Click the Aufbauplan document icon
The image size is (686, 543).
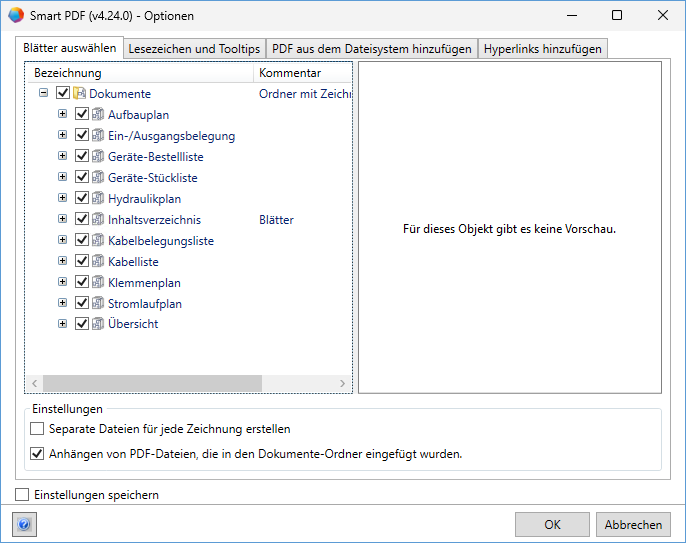coord(98,115)
